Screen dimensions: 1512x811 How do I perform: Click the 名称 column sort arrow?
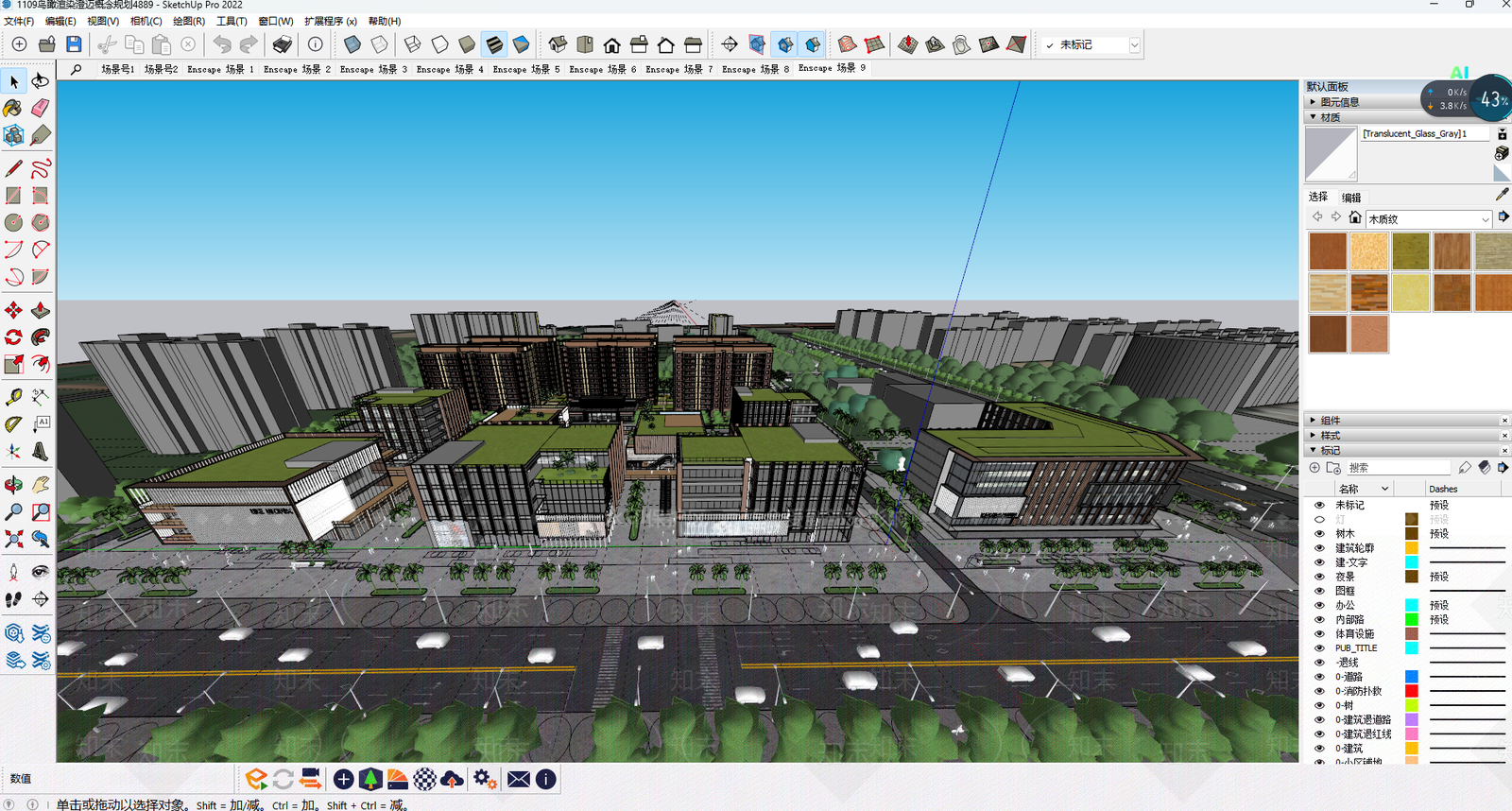(1385, 489)
